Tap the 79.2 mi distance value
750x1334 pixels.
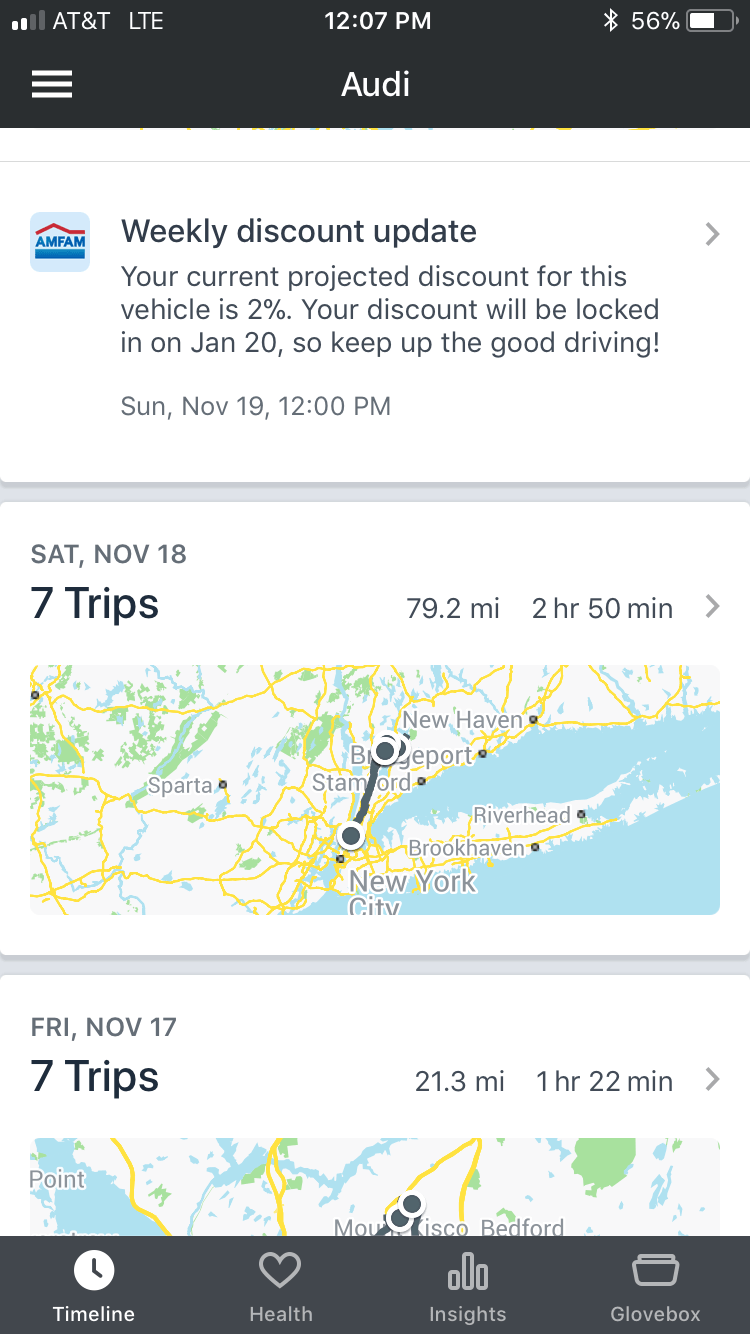(453, 608)
